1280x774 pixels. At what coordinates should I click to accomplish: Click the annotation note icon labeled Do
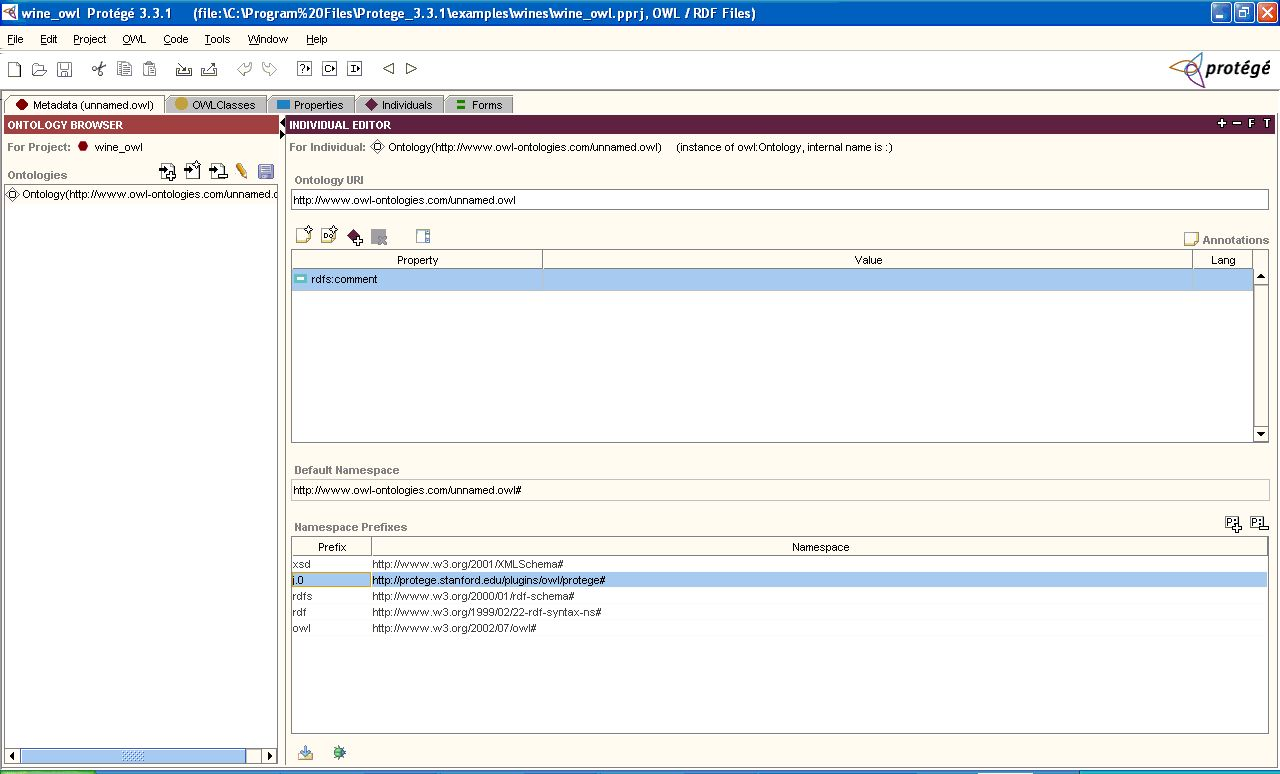pyautogui.click(x=329, y=236)
